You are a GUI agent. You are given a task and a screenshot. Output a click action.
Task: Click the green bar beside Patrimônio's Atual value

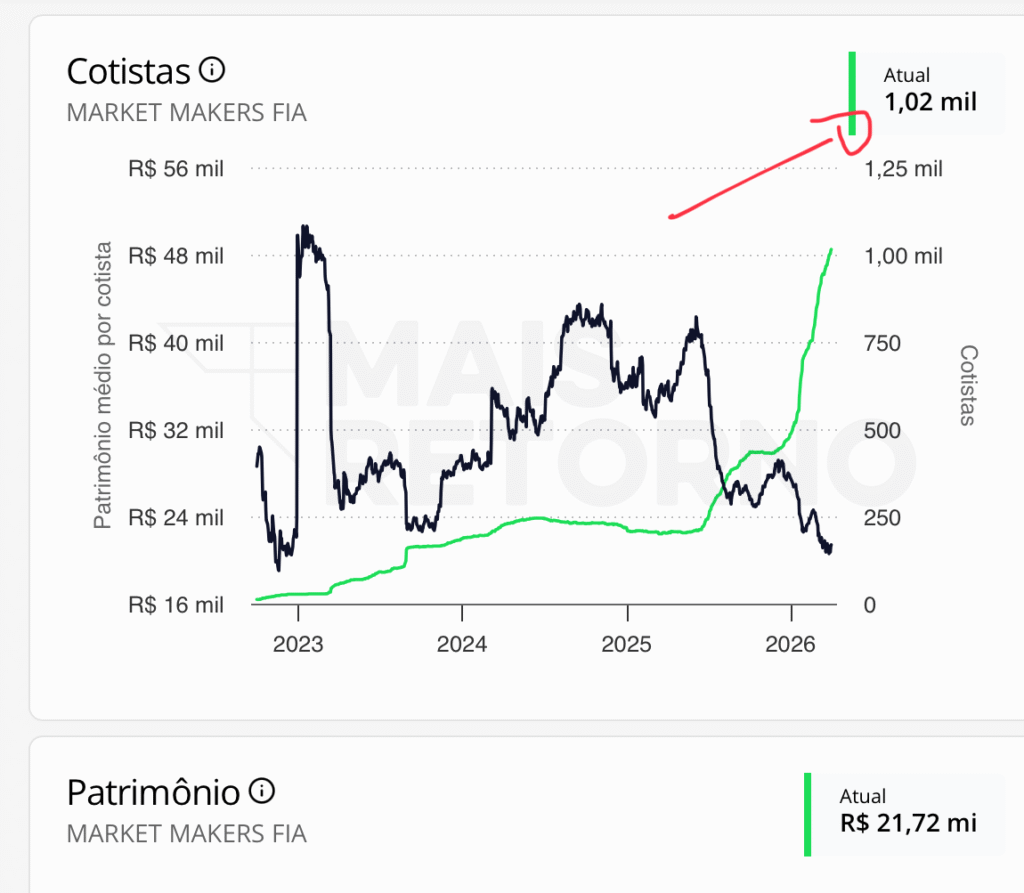click(806, 814)
